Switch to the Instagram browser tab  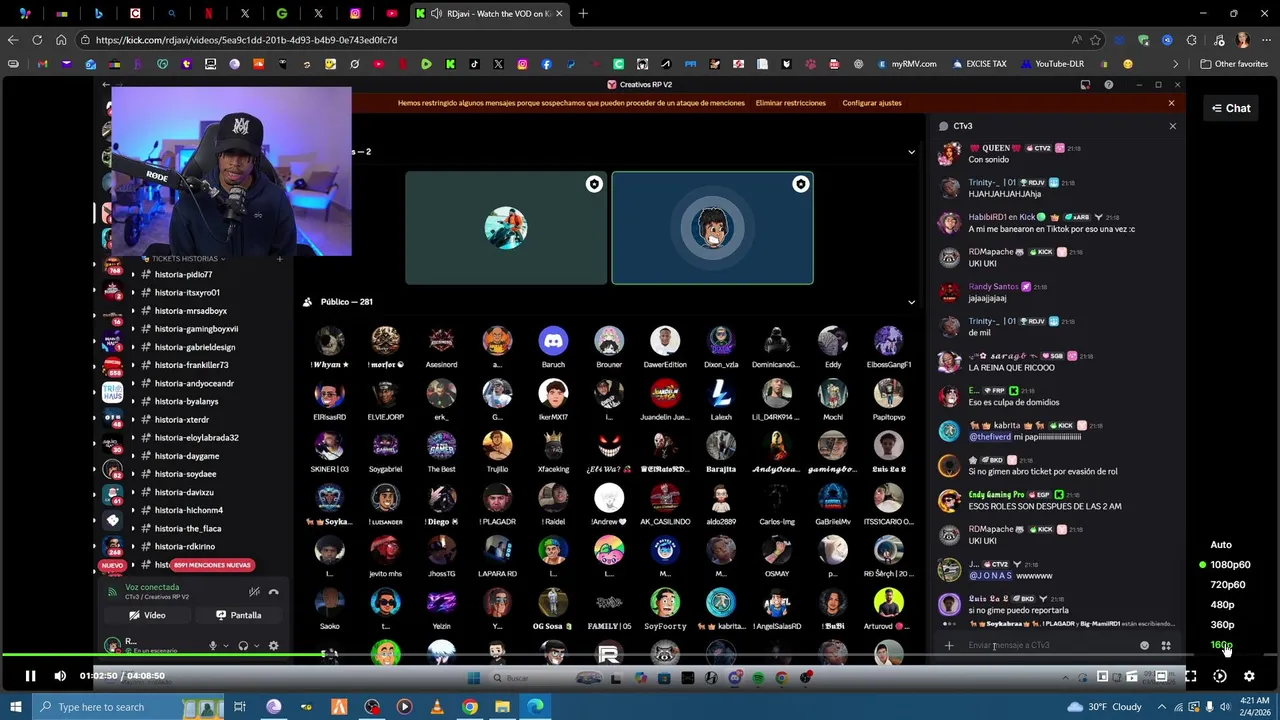coord(355,14)
